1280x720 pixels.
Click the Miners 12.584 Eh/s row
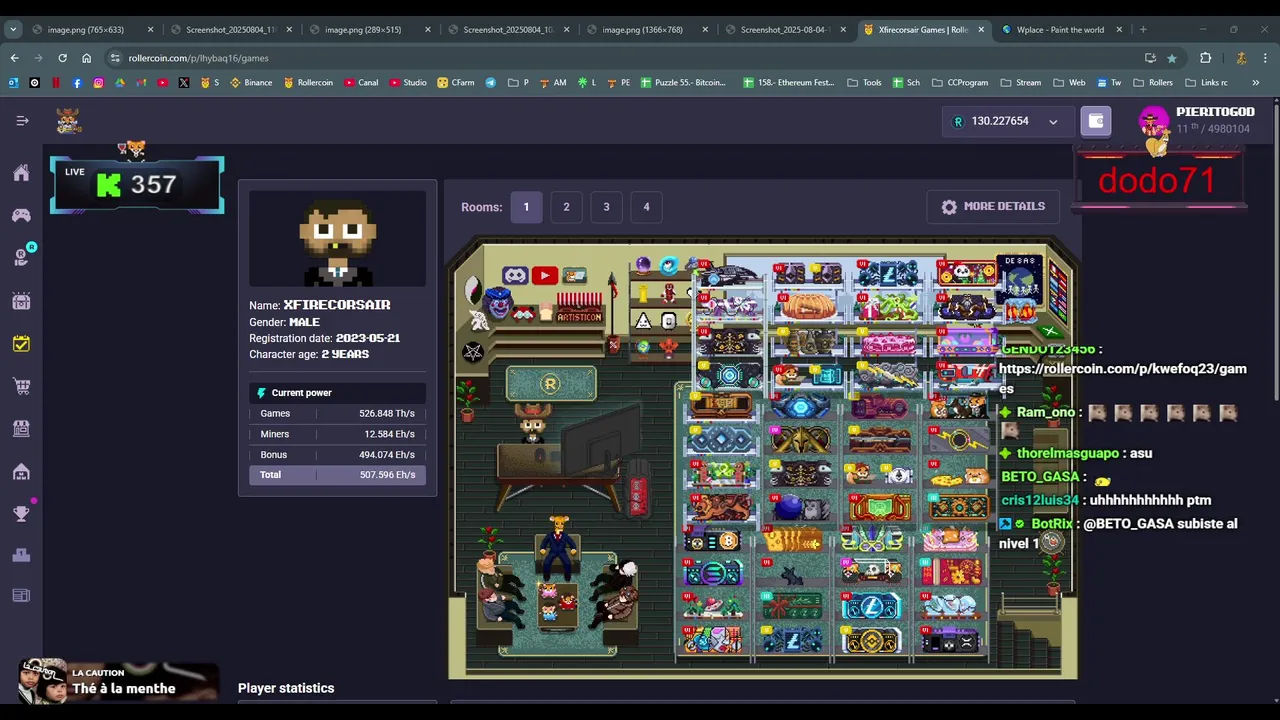click(337, 434)
